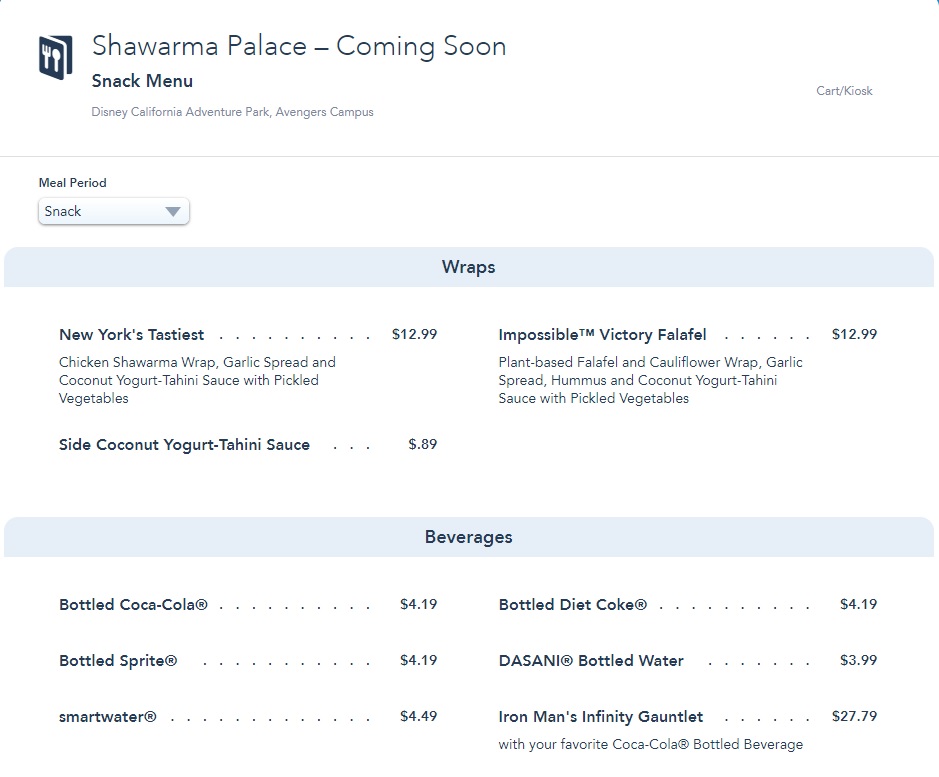Click the dining fork and knife icon
The height and width of the screenshot is (777, 939).
point(56,56)
